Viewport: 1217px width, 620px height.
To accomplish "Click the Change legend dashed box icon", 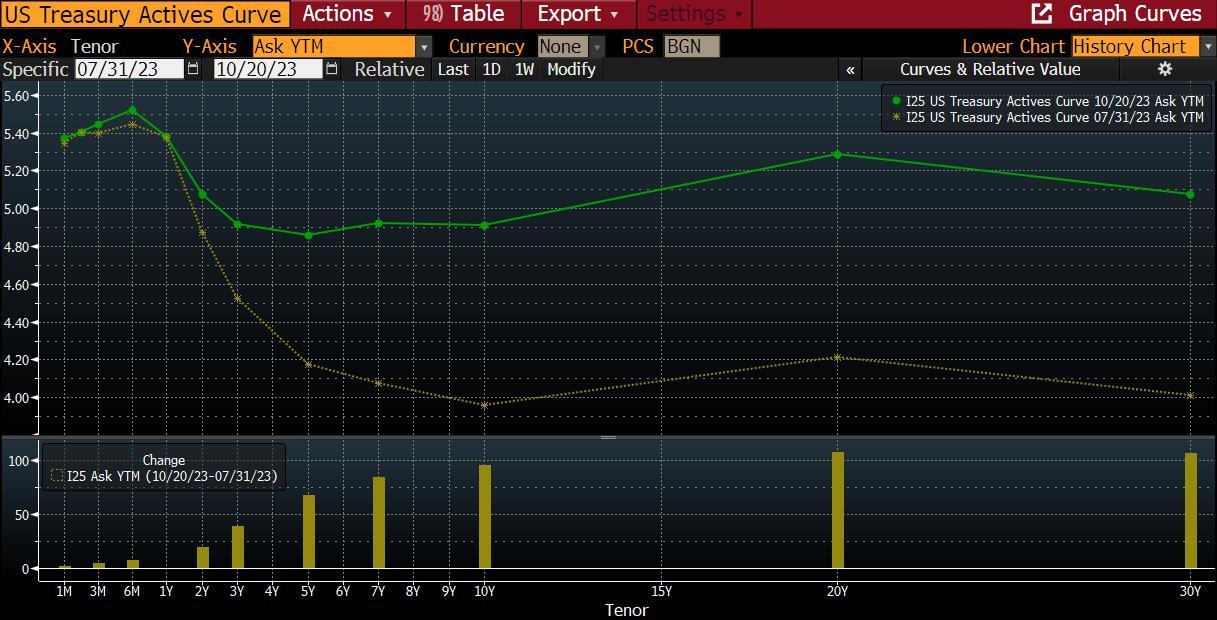I will tap(57, 477).
